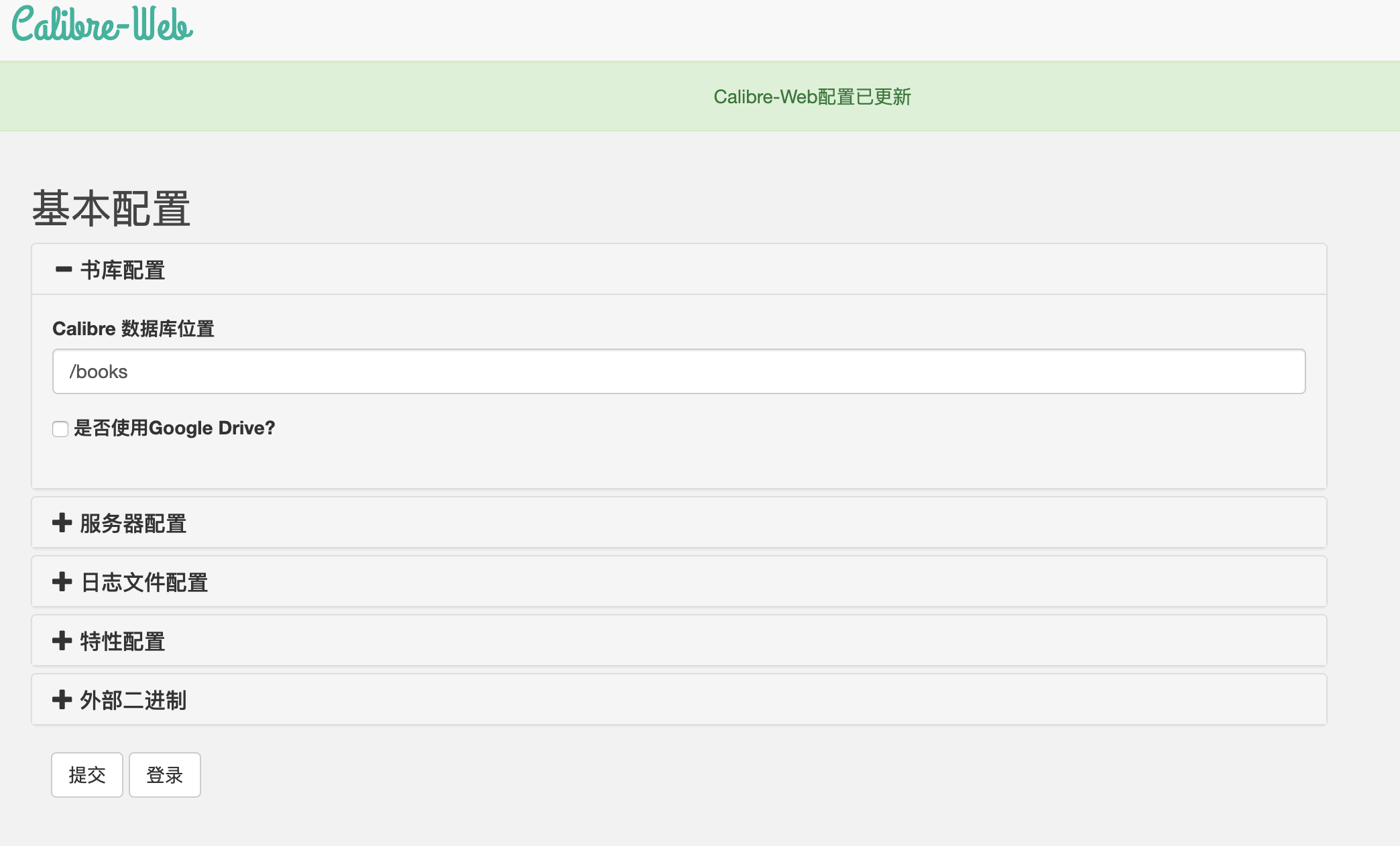
Task: Click the 是否使用Google Drive? label text
Action: pyautogui.click(x=174, y=428)
